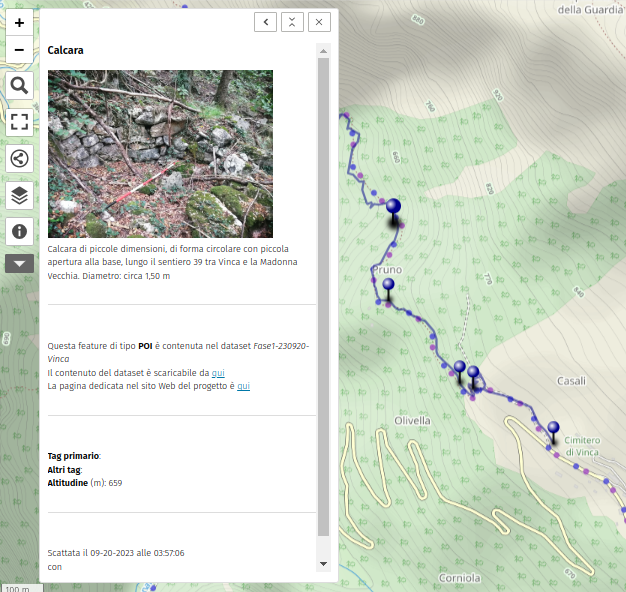The height and width of the screenshot is (592, 626).
Task: Open the share map option
Action: [x=19, y=158]
